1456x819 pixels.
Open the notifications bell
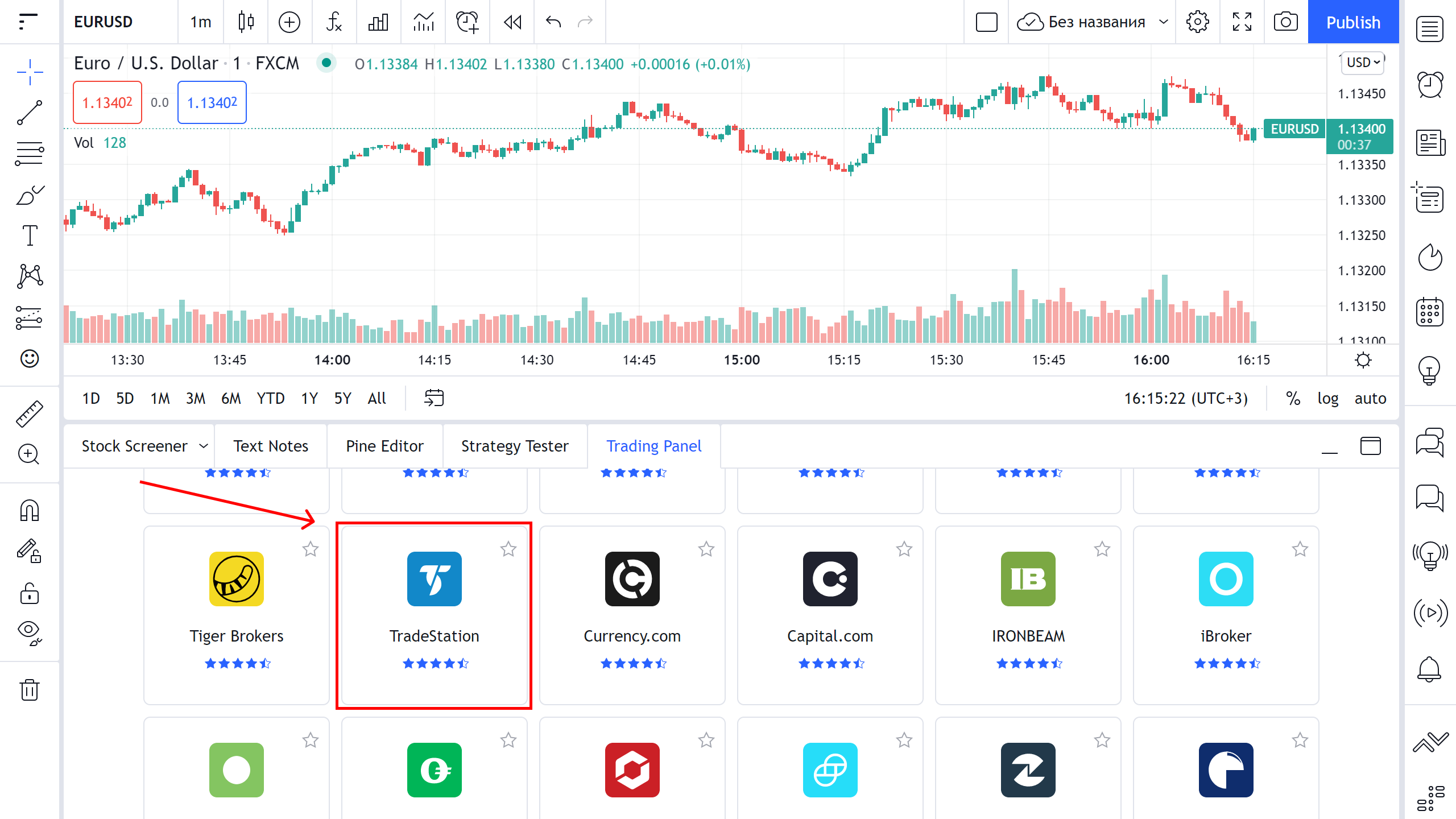(x=1430, y=669)
